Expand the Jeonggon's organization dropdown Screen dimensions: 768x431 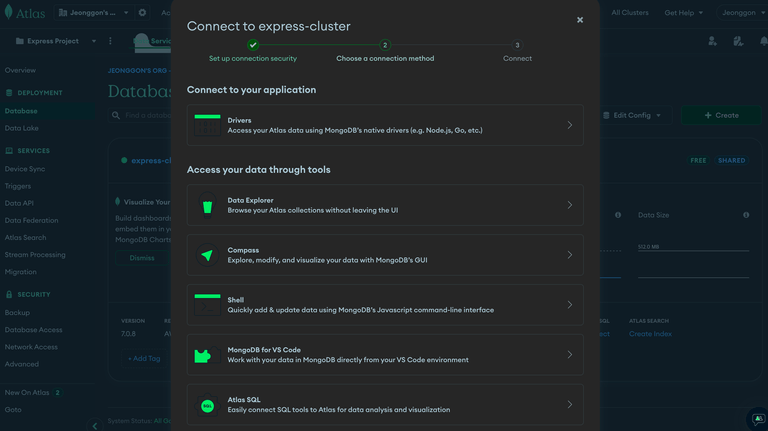pyautogui.click(x=93, y=13)
